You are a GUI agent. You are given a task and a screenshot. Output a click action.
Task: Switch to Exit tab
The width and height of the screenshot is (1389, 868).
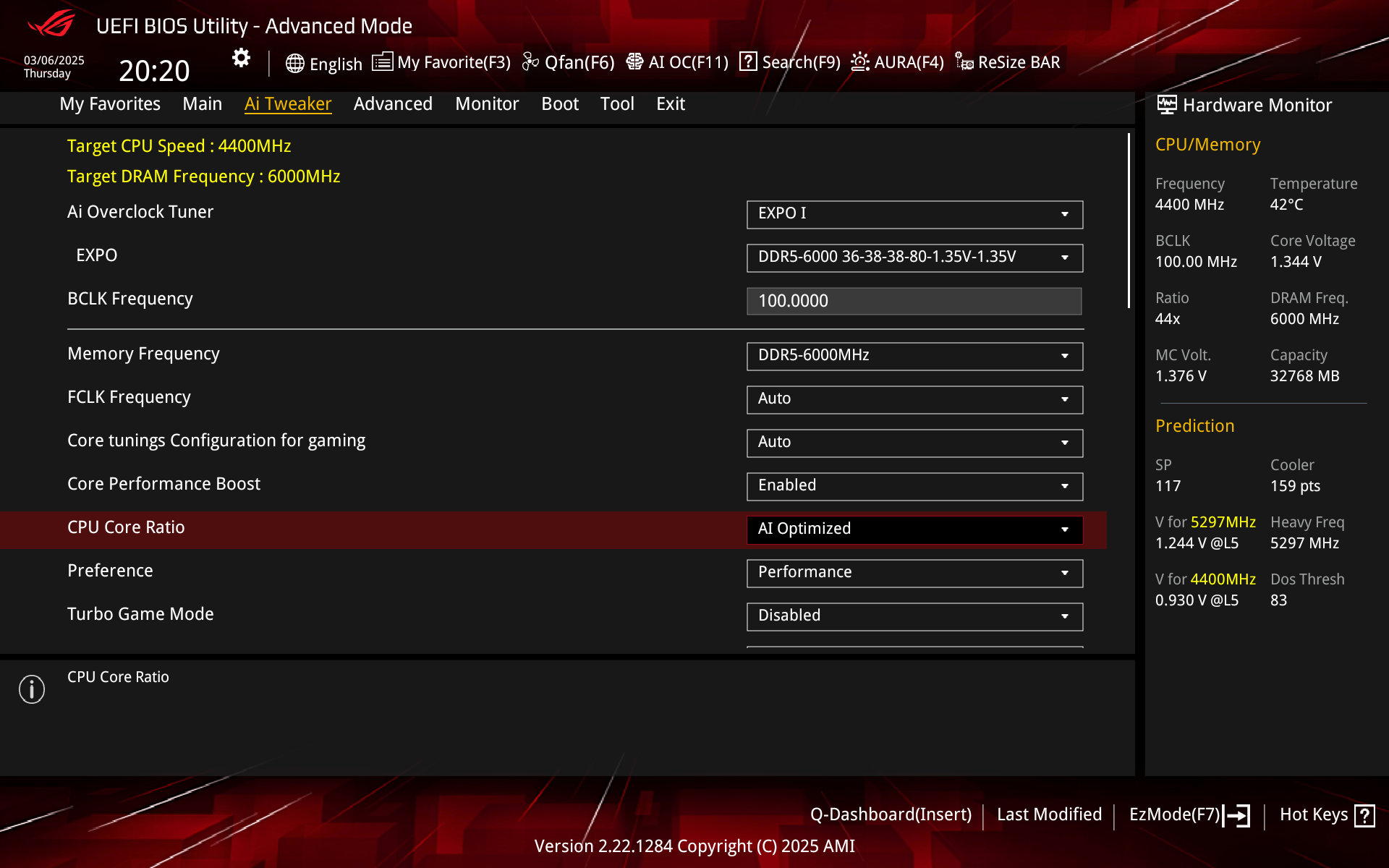coord(671,104)
